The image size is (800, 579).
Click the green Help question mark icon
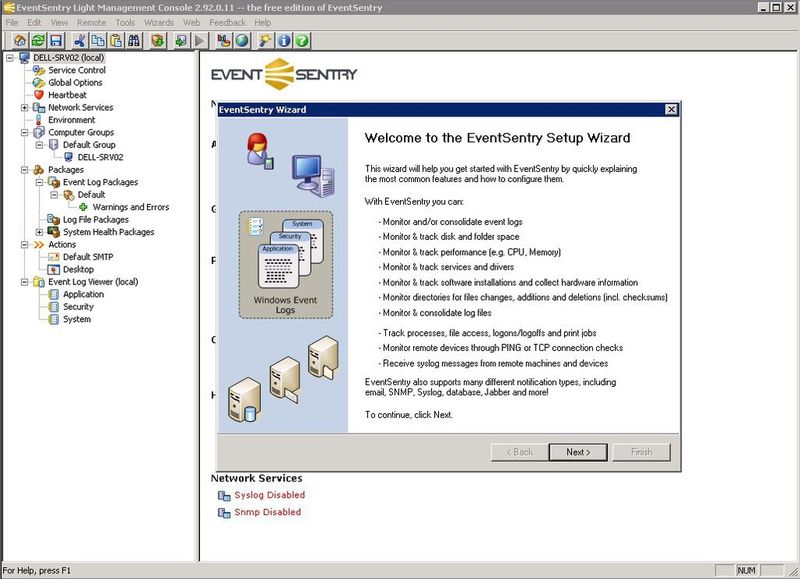[x=302, y=40]
